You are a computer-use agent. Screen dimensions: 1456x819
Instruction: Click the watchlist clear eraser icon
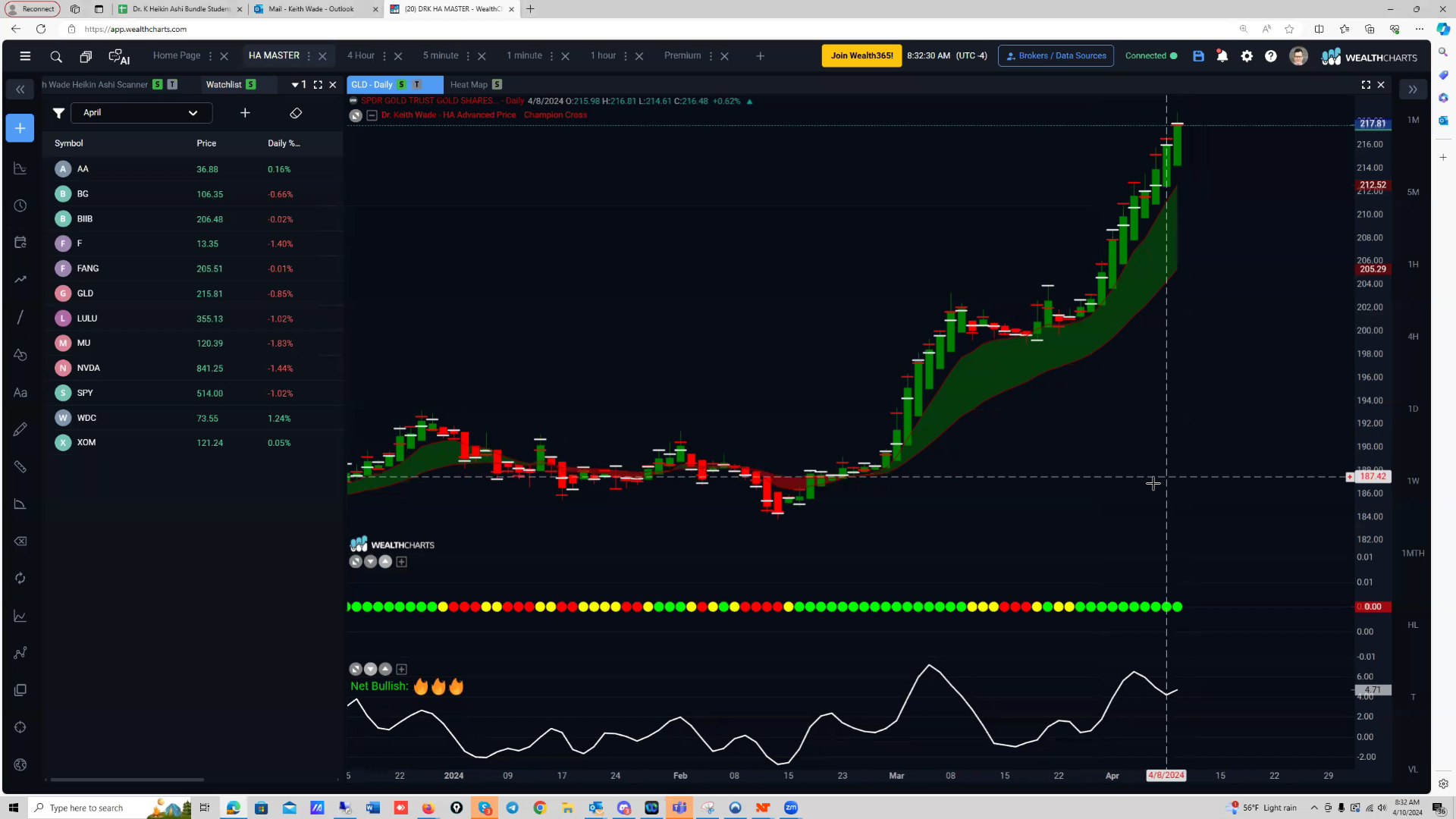(x=296, y=113)
